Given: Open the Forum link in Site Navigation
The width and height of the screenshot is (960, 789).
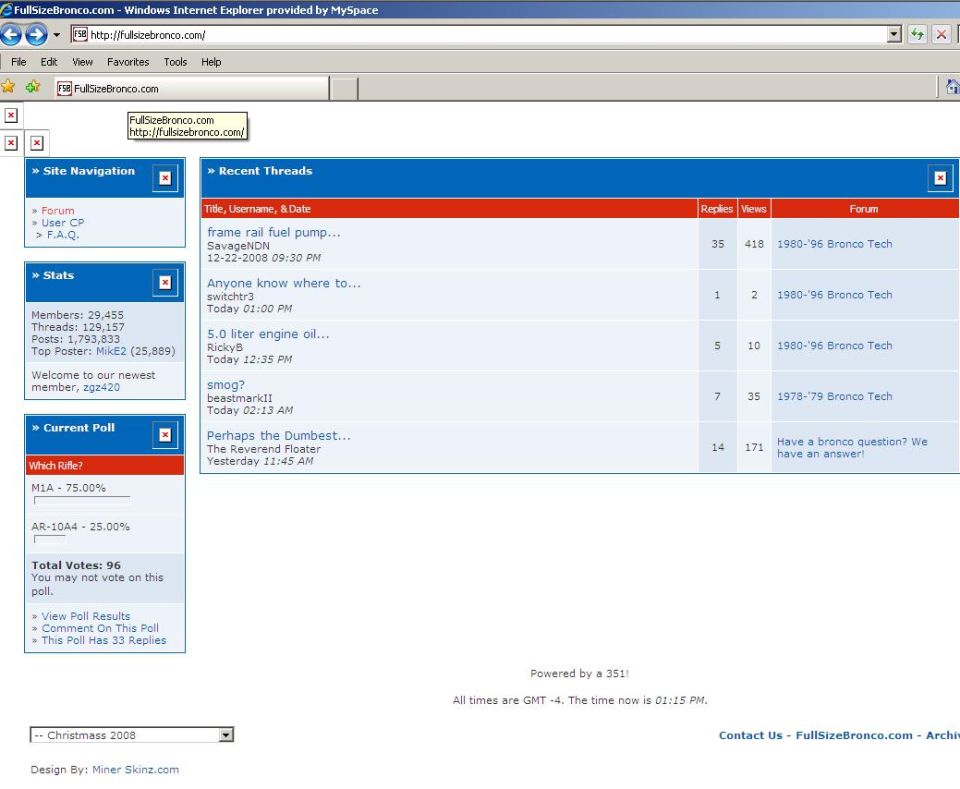Looking at the screenshot, I should [x=58, y=211].
